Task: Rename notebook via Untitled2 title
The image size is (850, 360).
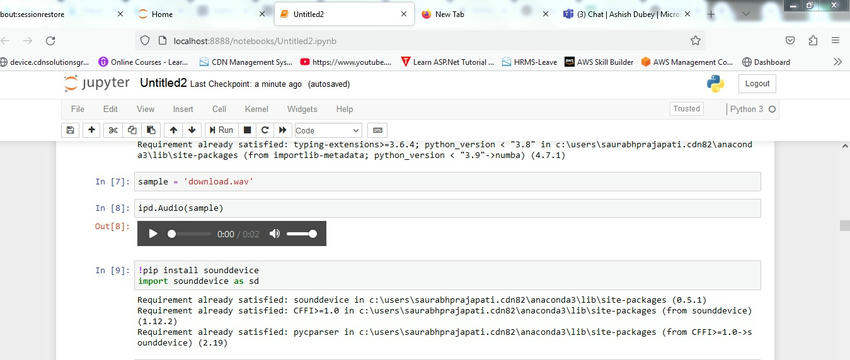Action: point(163,83)
